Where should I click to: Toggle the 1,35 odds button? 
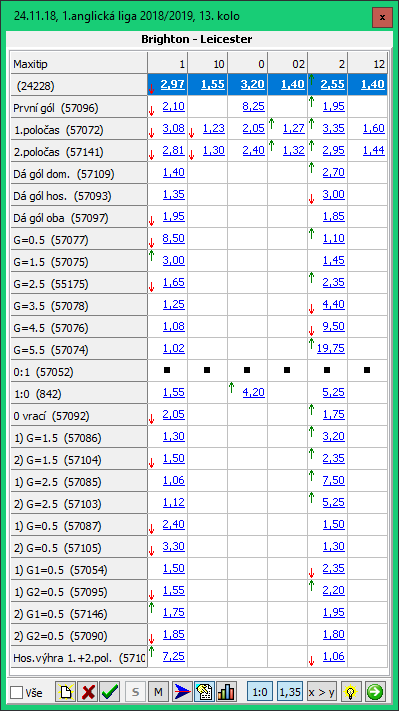tap(290, 692)
